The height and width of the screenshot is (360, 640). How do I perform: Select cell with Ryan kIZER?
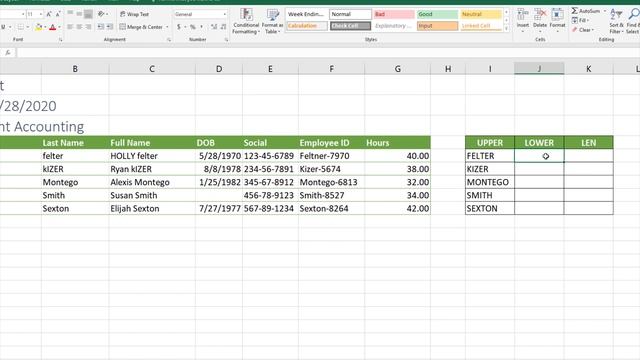click(152, 169)
